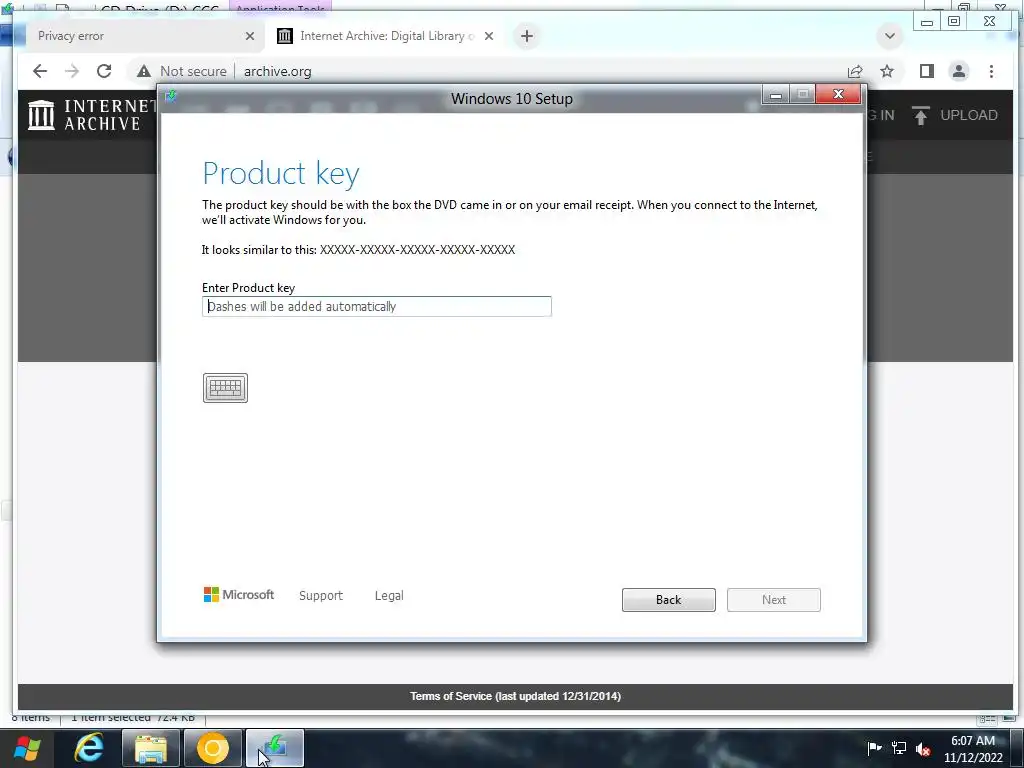Click Terms of Service footer text
This screenshot has height=768, width=1024.
coord(515,696)
